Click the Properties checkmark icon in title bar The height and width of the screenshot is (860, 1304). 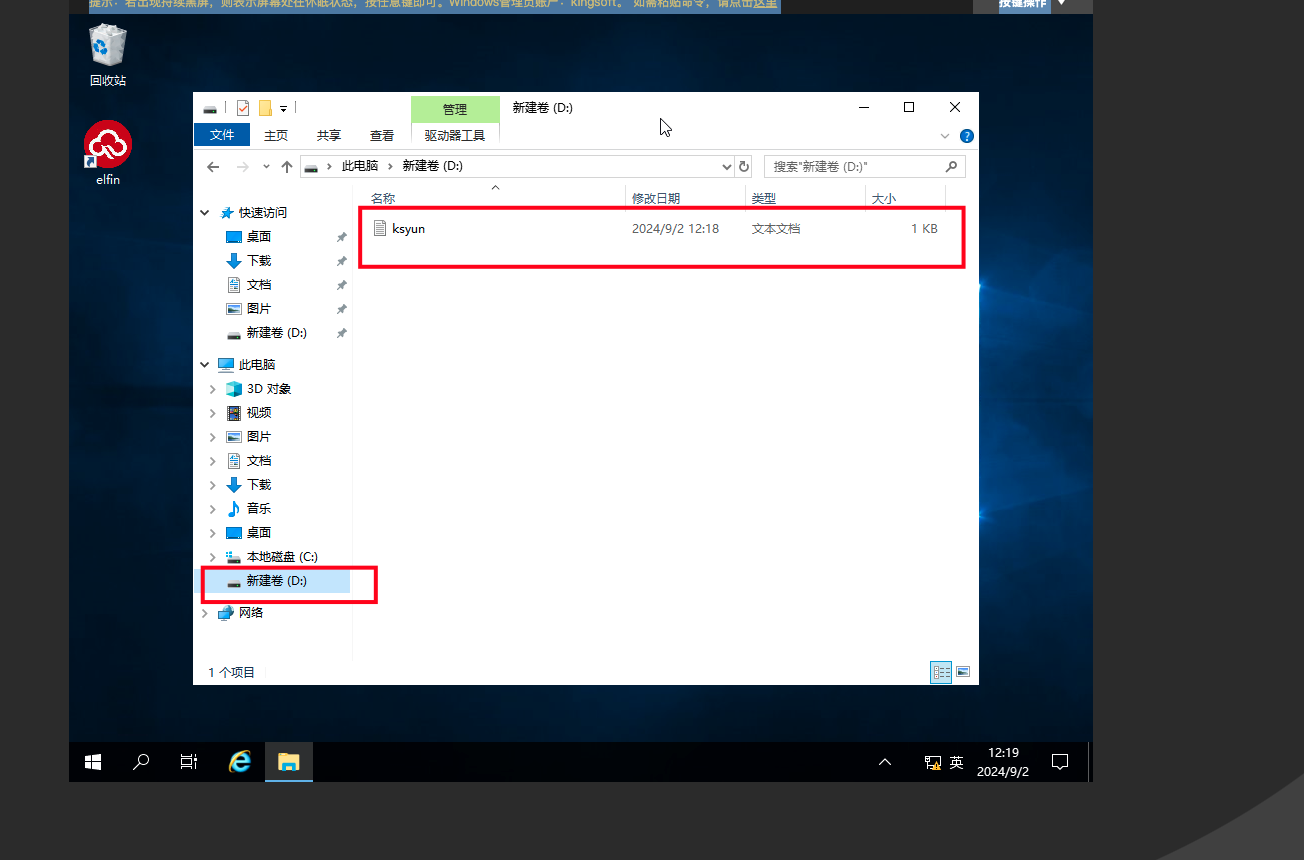point(243,108)
